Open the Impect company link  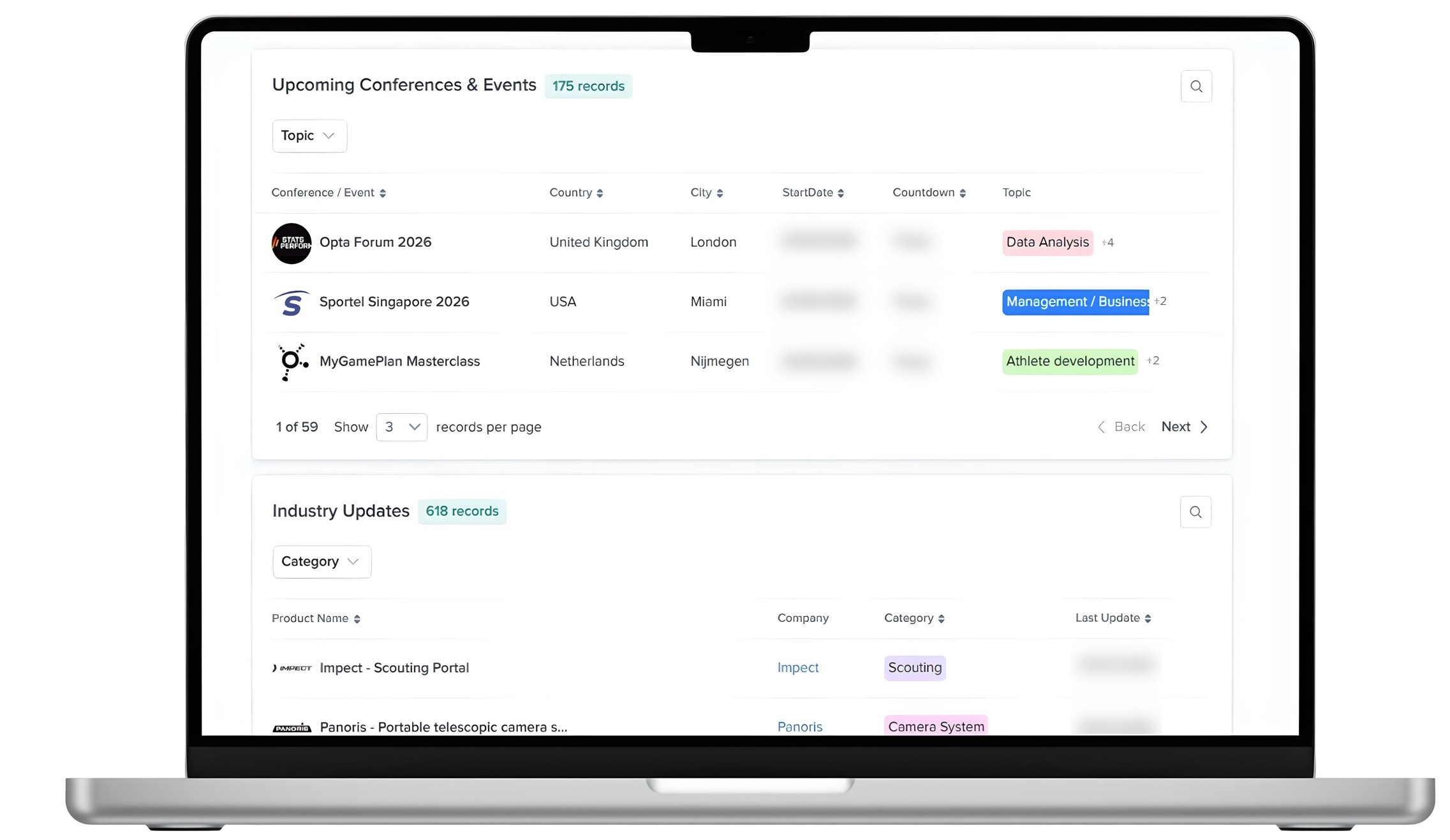pyautogui.click(x=797, y=668)
